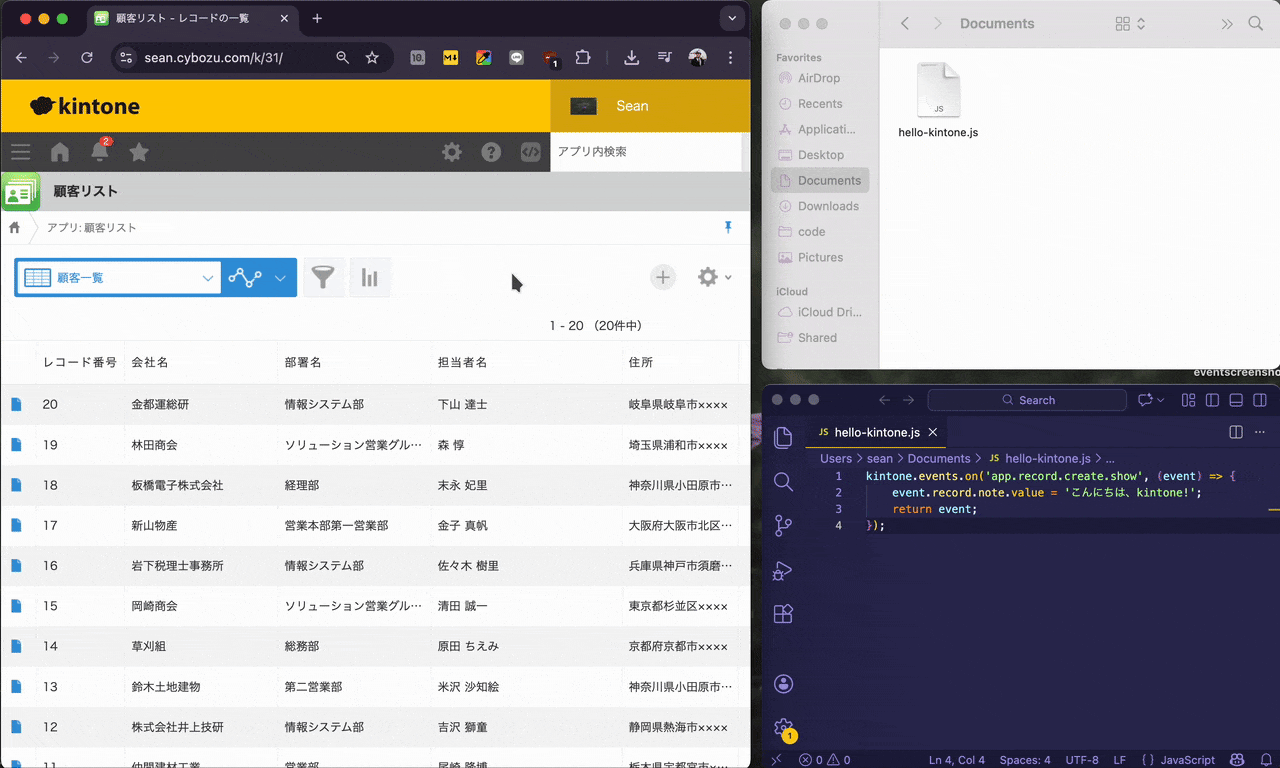
Task: Toggle the split editor icon above the code
Action: [x=1237, y=432]
